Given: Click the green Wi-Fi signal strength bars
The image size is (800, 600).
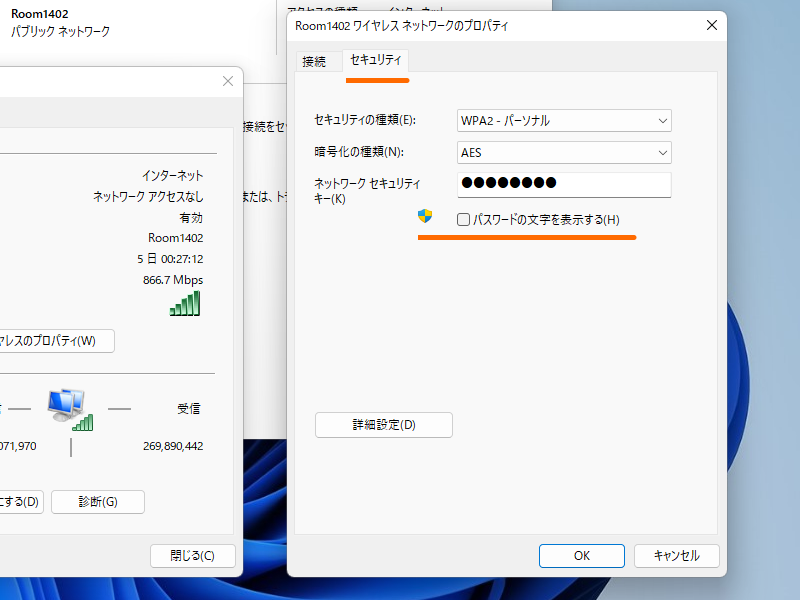Looking at the screenshot, I should [184, 302].
